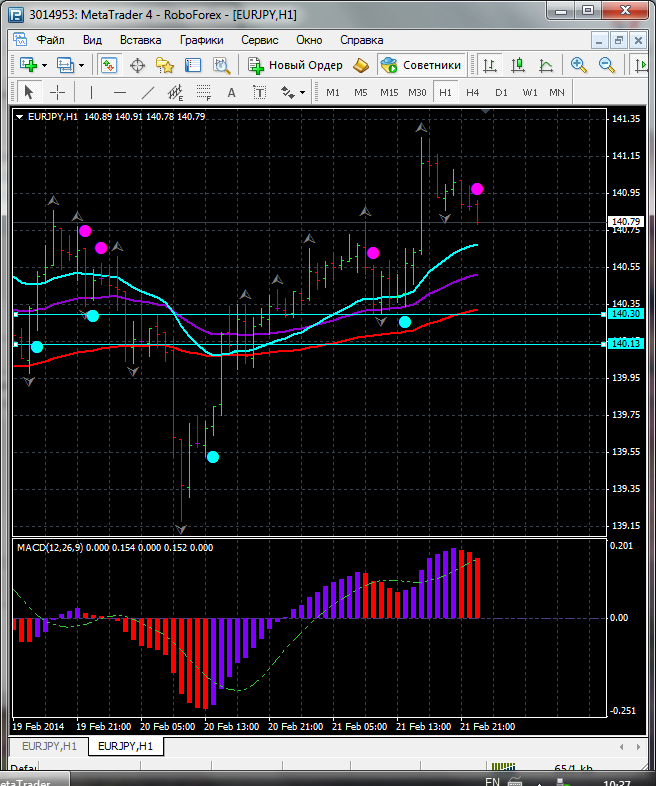Zoom out the chart
The width and height of the screenshot is (656, 786).
(607, 65)
